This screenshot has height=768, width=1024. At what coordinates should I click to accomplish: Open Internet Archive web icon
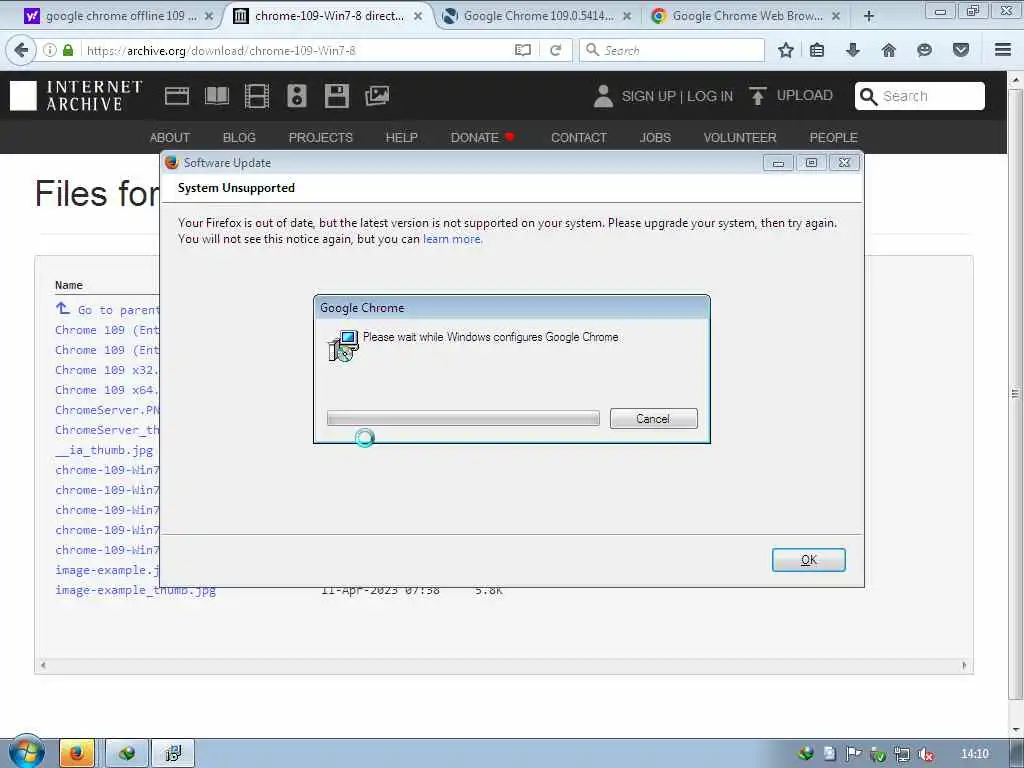[176, 96]
